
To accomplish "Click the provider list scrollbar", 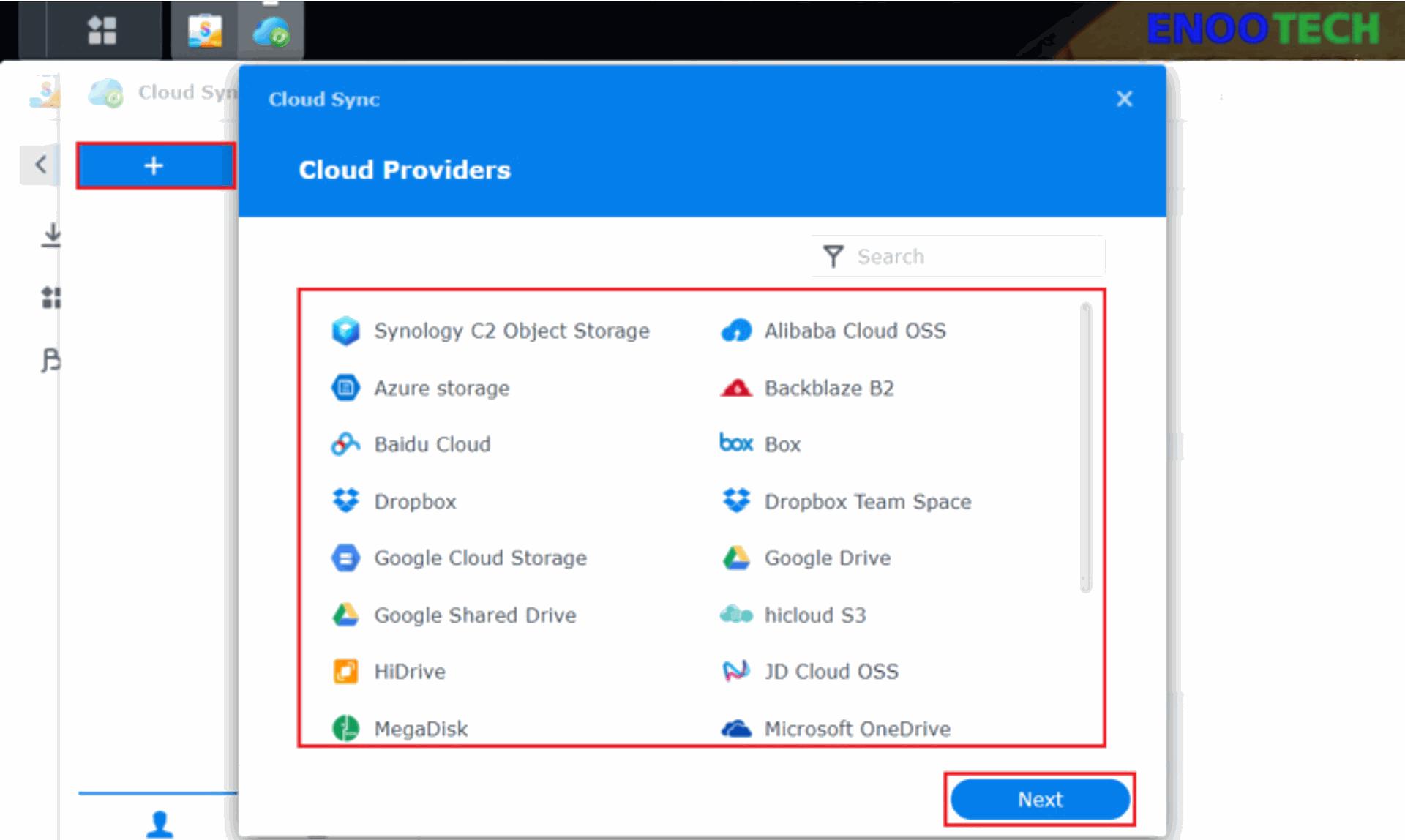I will tap(1085, 447).
